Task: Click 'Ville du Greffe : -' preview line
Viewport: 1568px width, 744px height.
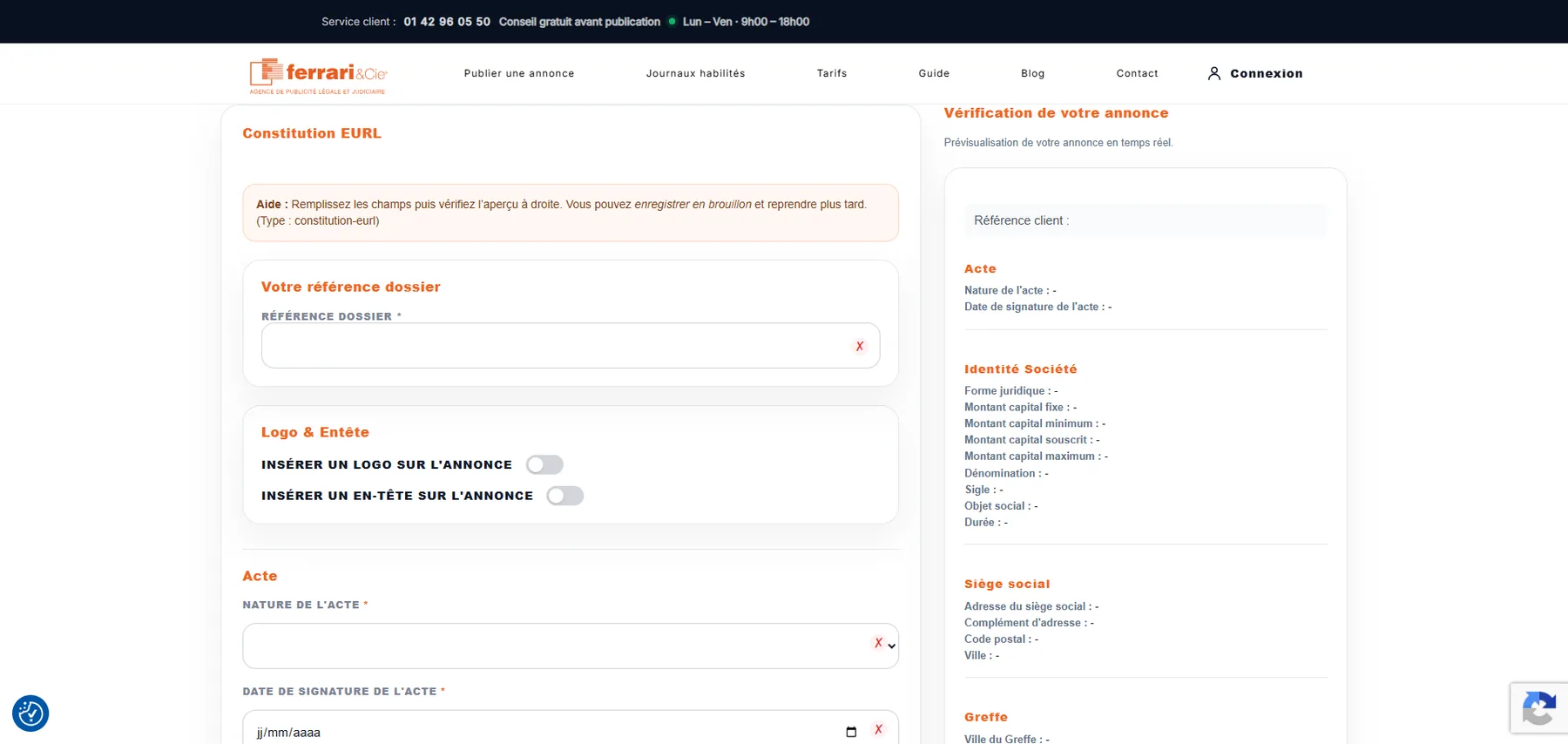Action: (1007, 739)
